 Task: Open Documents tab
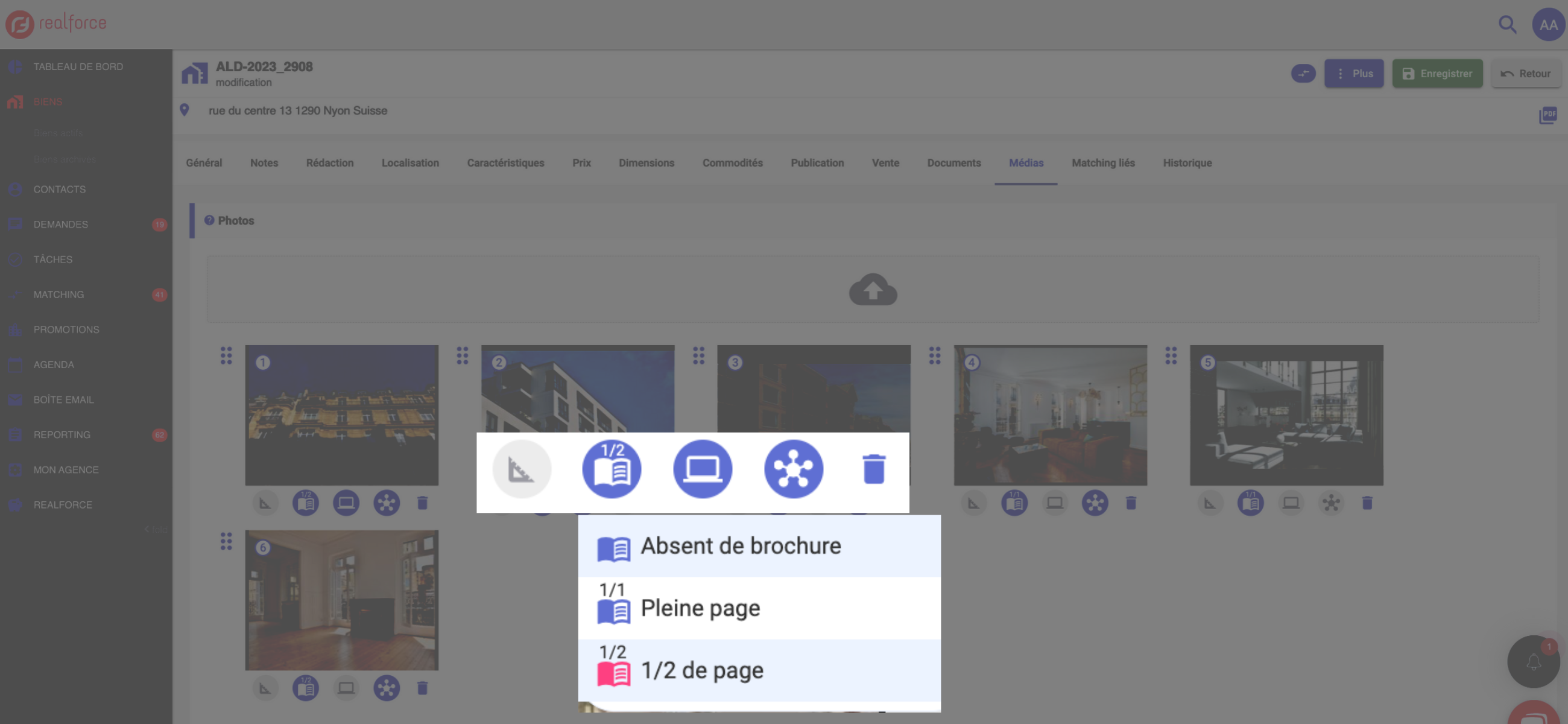coord(954,163)
